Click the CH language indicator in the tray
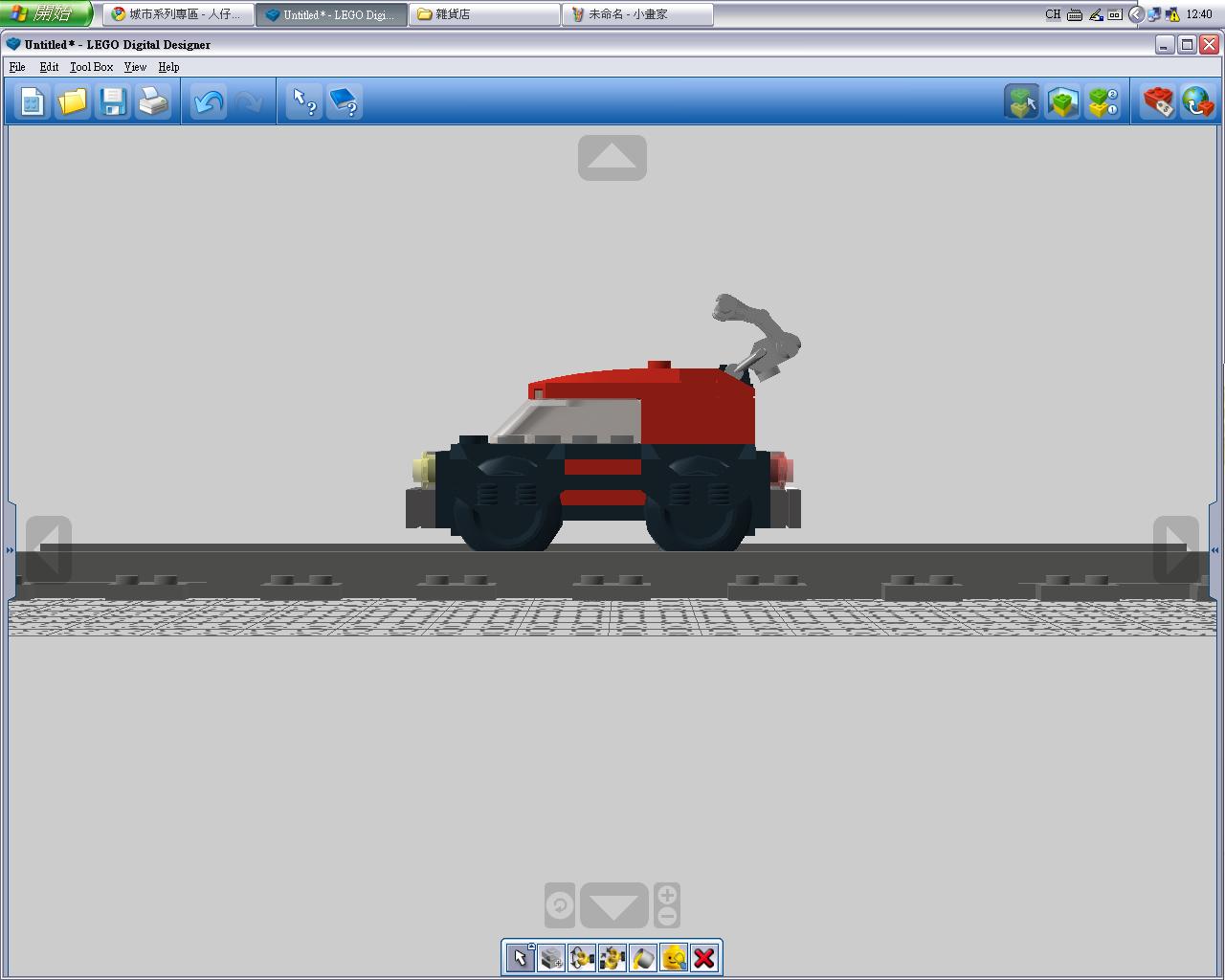The height and width of the screenshot is (980, 1225). click(x=1053, y=14)
